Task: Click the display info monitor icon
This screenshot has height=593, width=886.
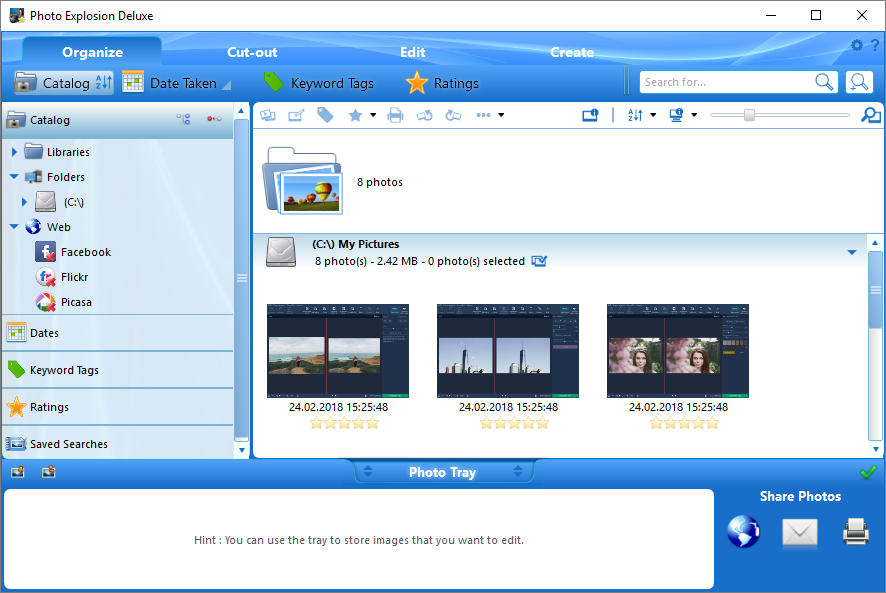Action: [676, 115]
